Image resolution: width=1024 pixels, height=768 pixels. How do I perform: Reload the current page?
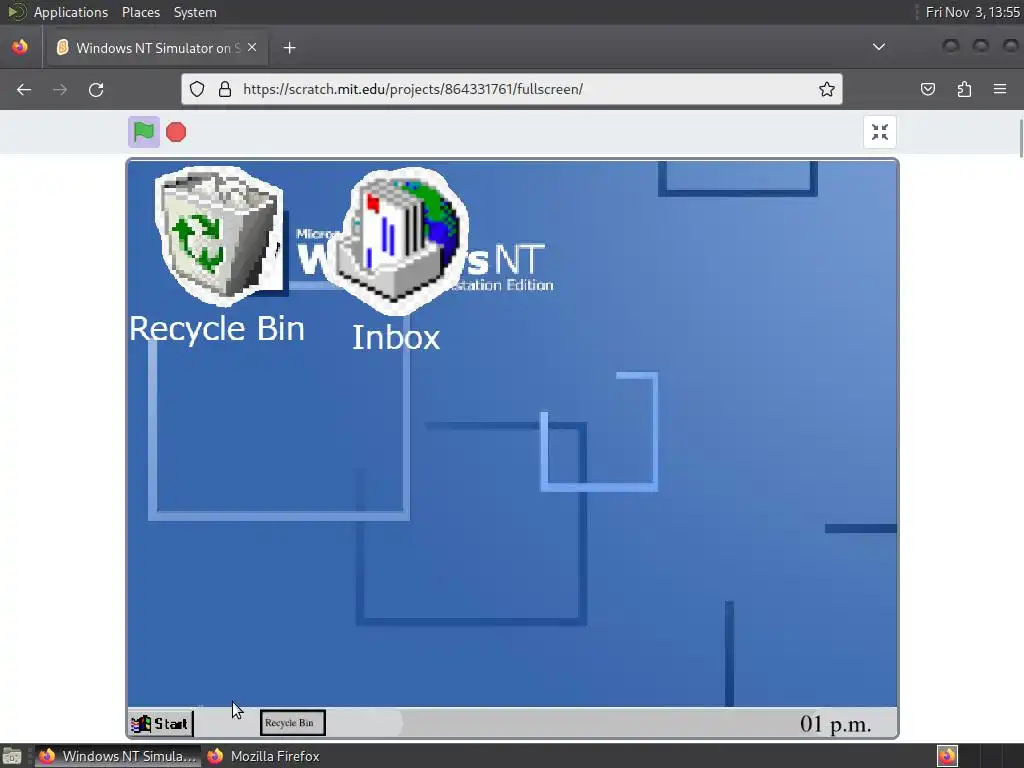click(96, 89)
